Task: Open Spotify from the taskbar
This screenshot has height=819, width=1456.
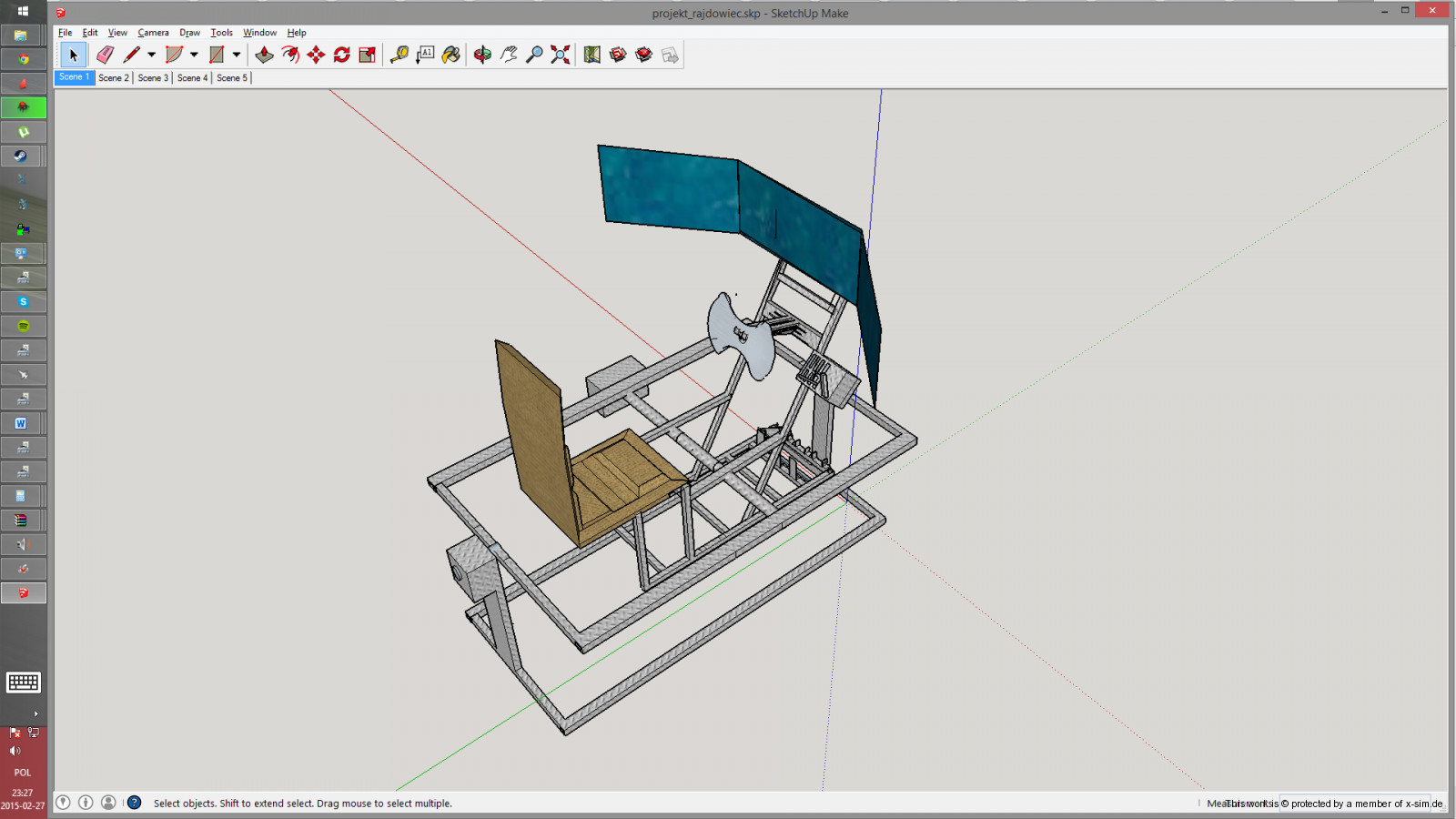Action: [23, 326]
